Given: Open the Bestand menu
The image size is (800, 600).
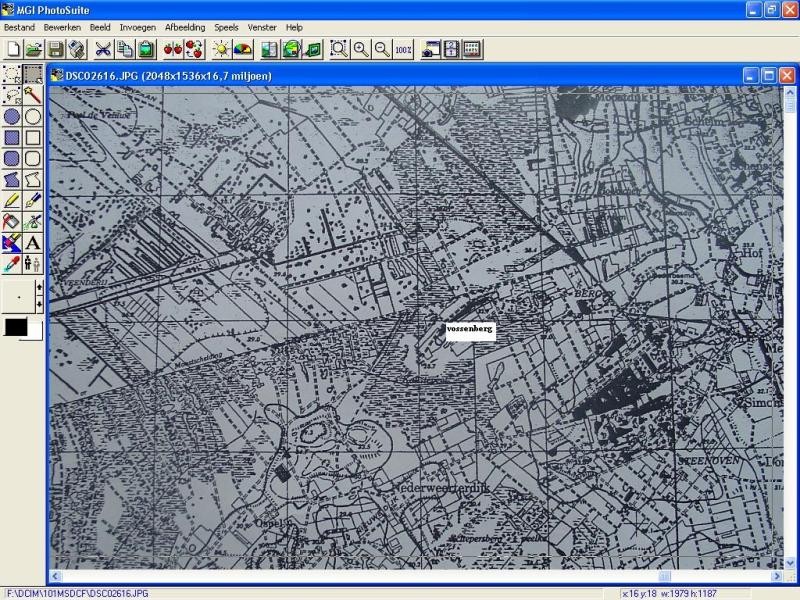Looking at the screenshot, I should point(19,27).
